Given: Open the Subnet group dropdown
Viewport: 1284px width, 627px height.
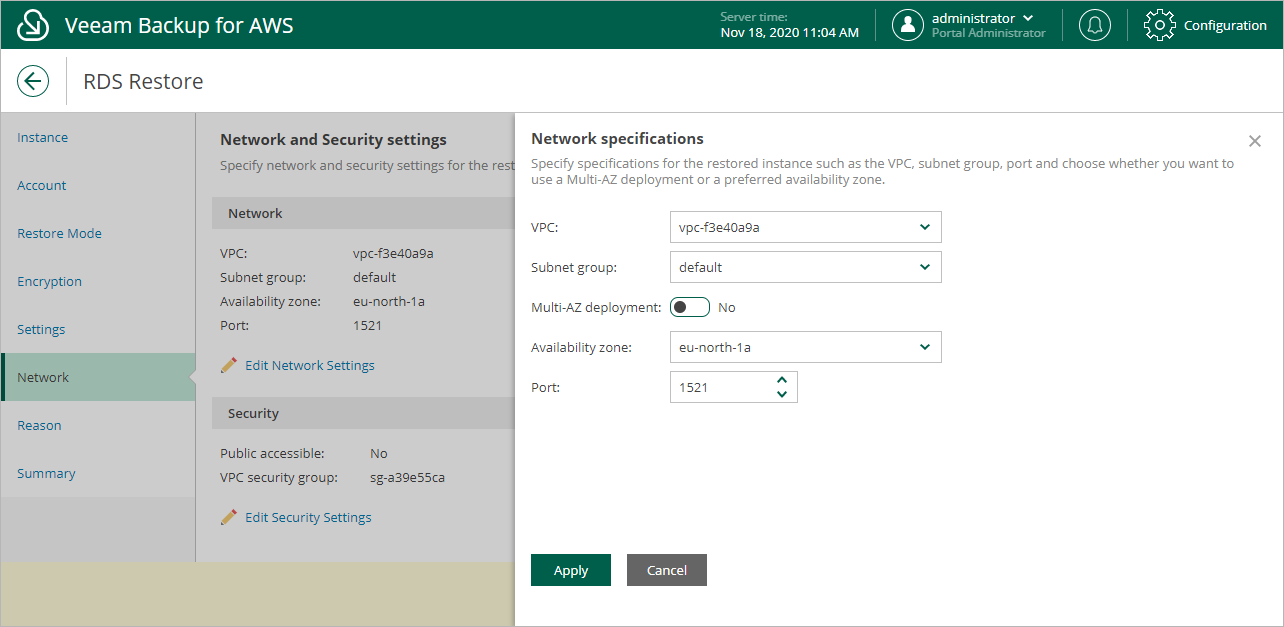Looking at the screenshot, I should [806, 267].
